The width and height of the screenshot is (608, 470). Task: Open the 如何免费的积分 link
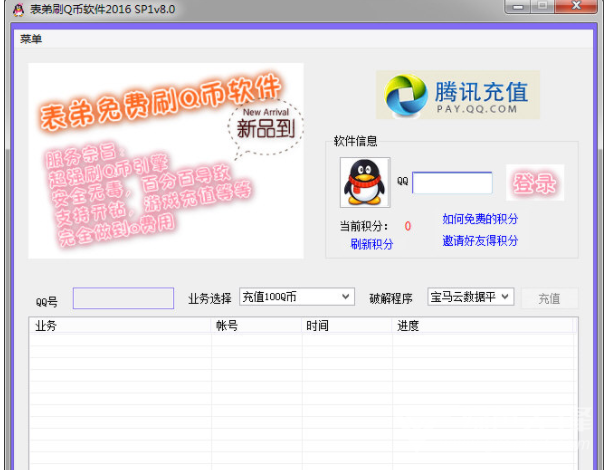480,219
